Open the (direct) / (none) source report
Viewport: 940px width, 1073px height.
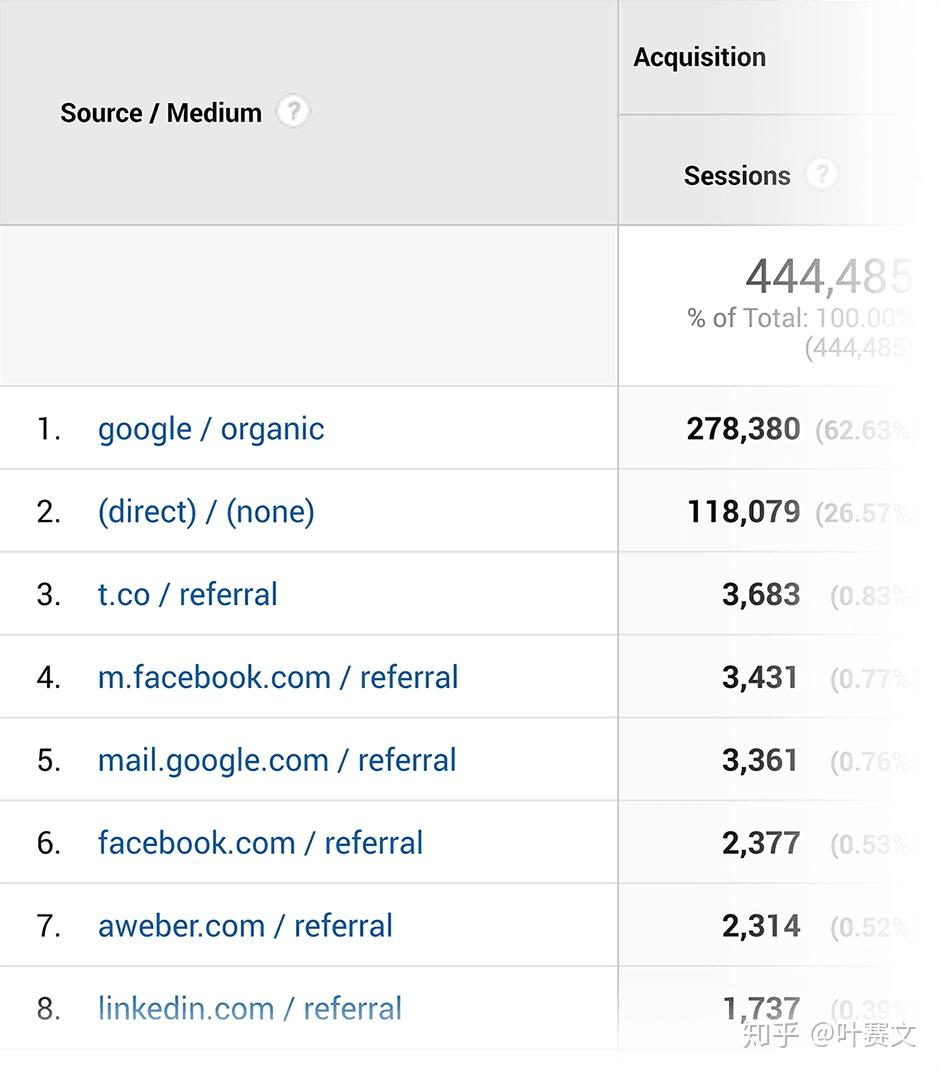[x=206, y=511]
